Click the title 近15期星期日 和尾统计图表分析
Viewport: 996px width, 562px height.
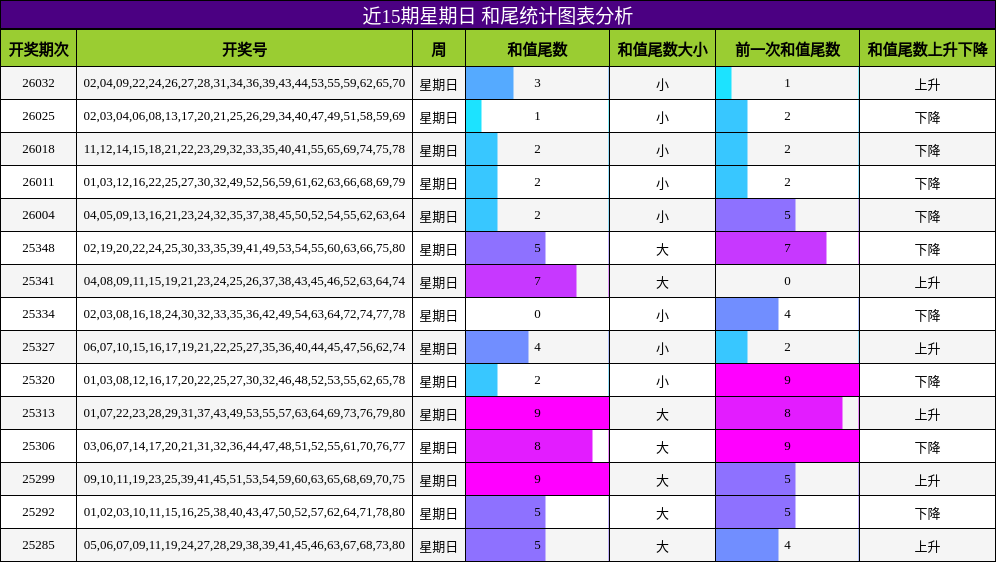(497, 15)
